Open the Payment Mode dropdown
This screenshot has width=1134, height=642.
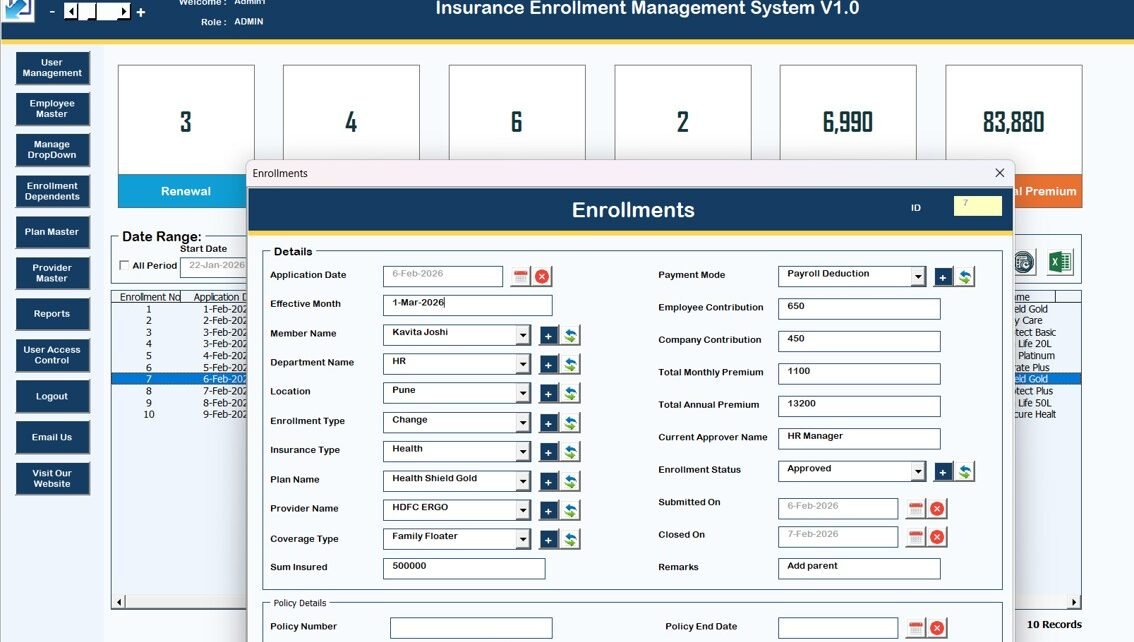point(918,277)
